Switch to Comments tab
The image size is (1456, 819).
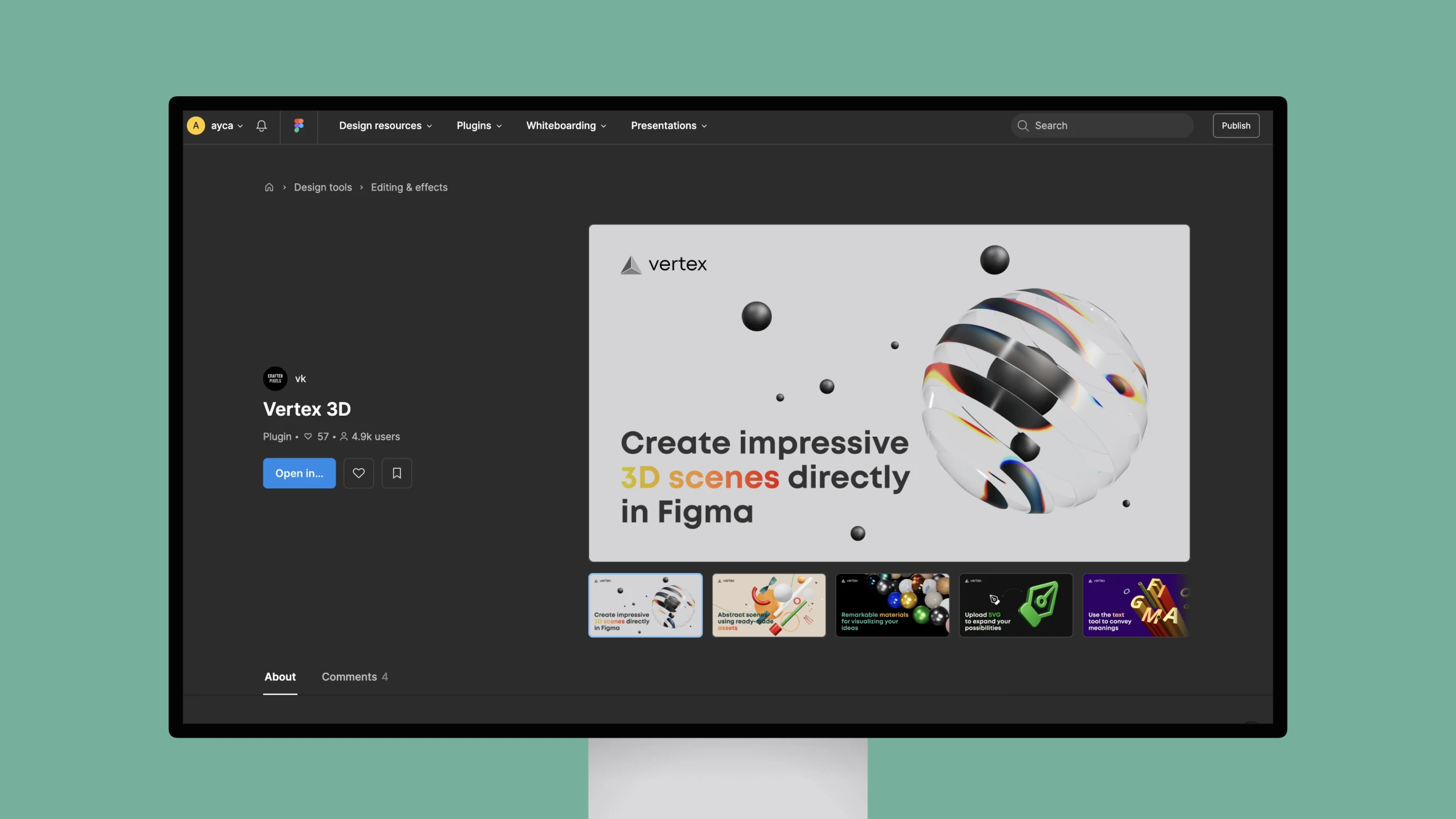354,676
